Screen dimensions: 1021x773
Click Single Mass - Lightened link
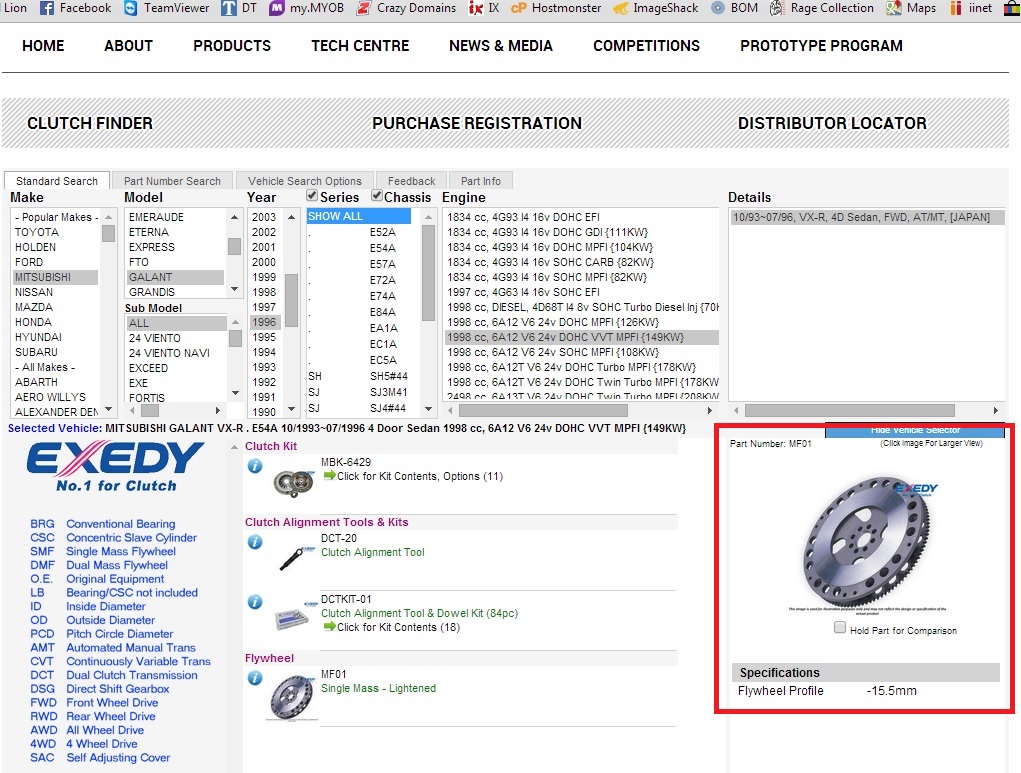point(378,688)
